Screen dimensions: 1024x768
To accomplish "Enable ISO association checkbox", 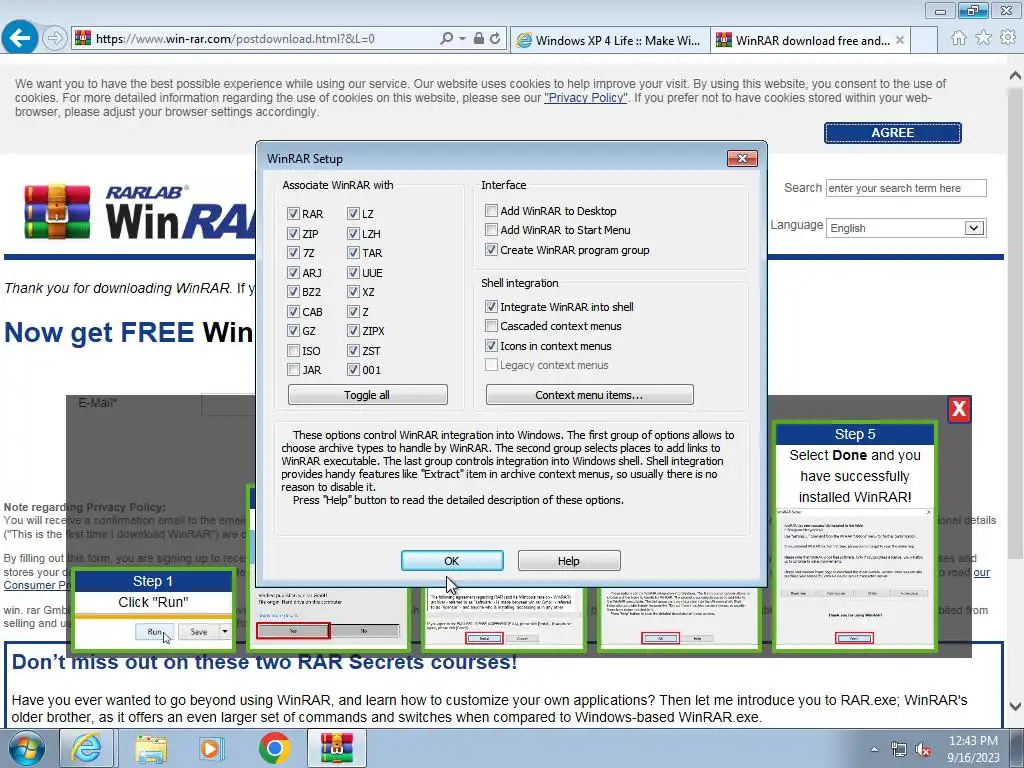I will [x=293, y=351].
